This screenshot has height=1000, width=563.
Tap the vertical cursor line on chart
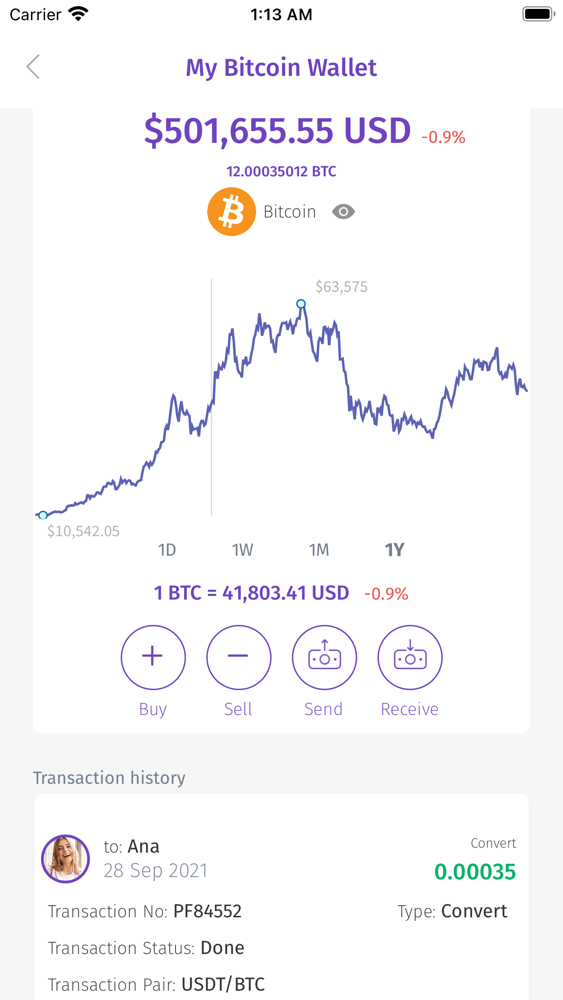pyautogui.click(x=212, y=397)
